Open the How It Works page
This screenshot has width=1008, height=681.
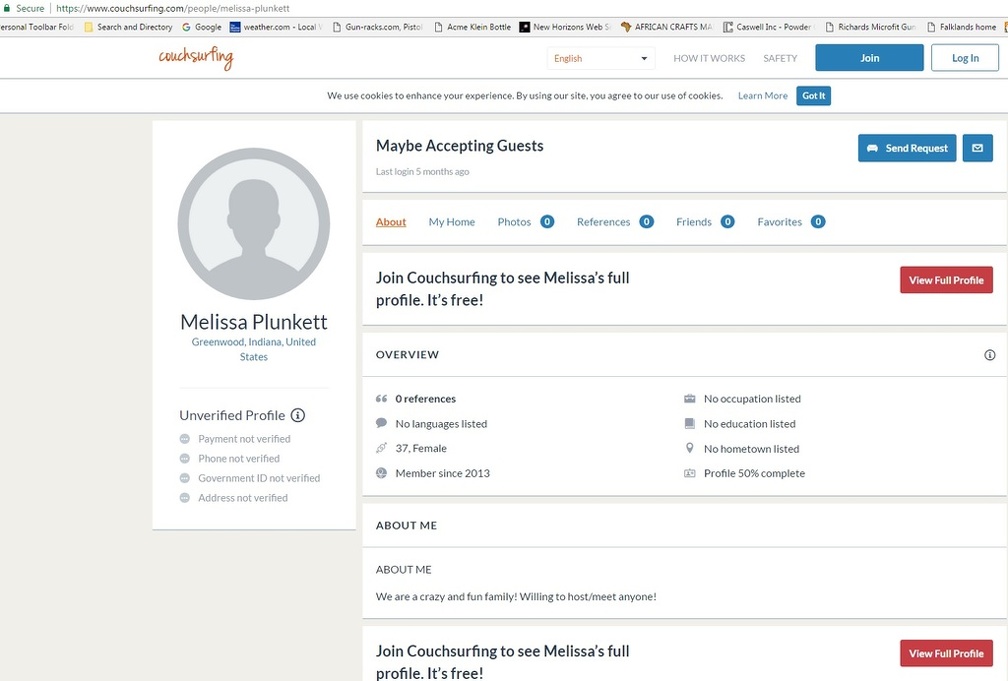pos(709,59)
